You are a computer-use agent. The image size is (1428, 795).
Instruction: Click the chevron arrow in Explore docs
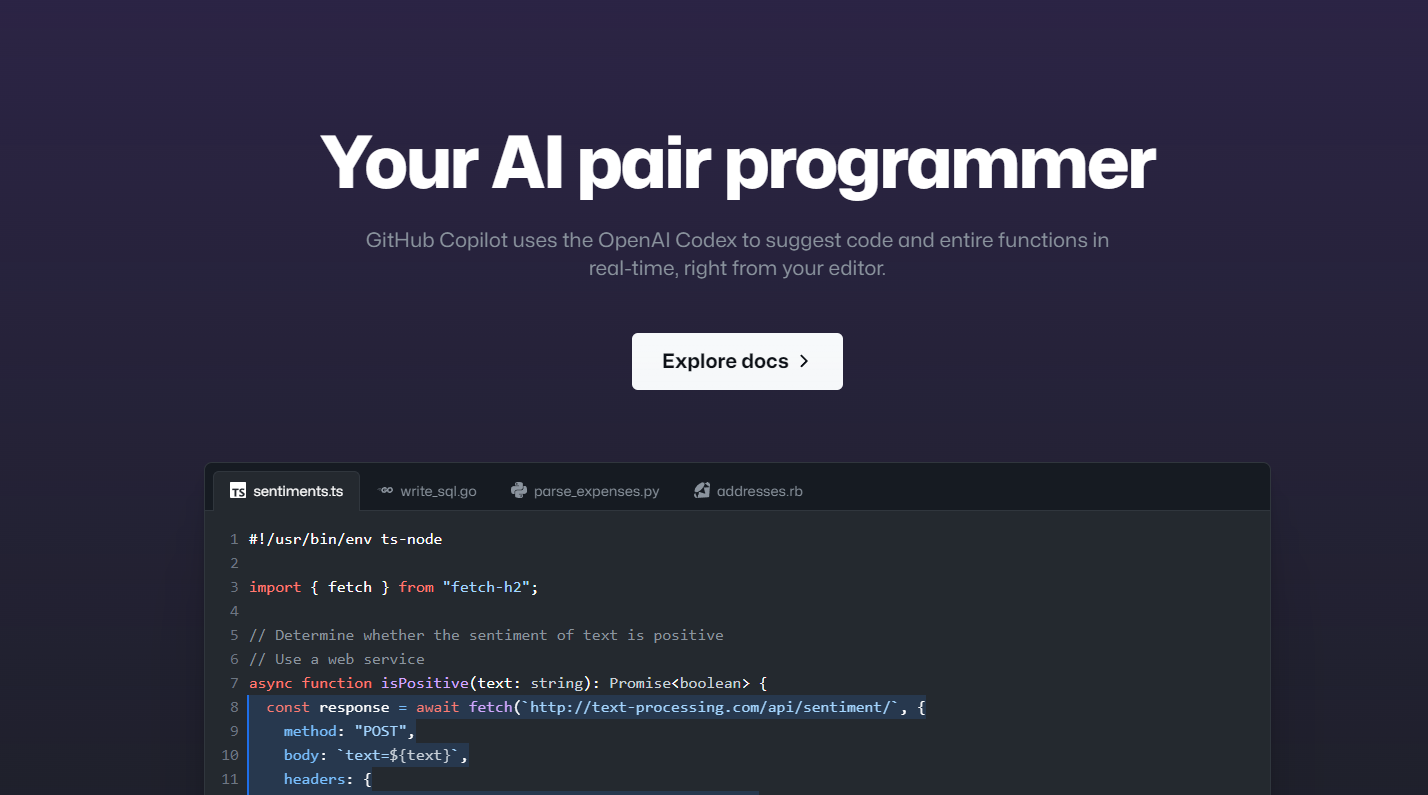click(x=804, y=361)
